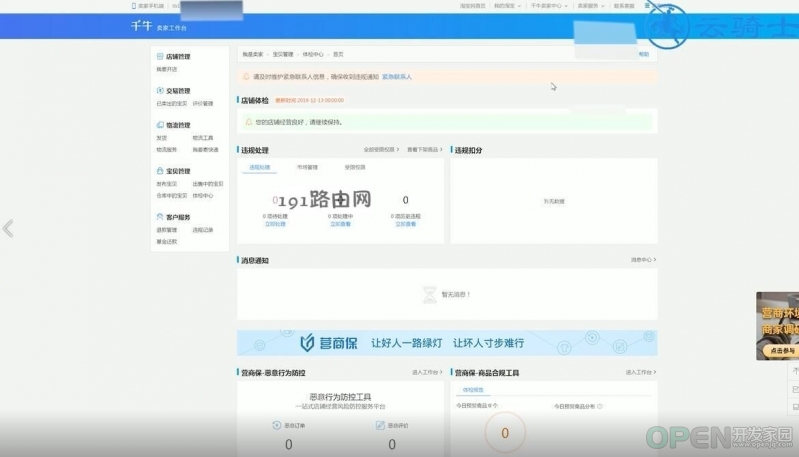Click the help icon next to 今日预警商品分布
Viewport: 799px width, 457px height.
(600, 407)
